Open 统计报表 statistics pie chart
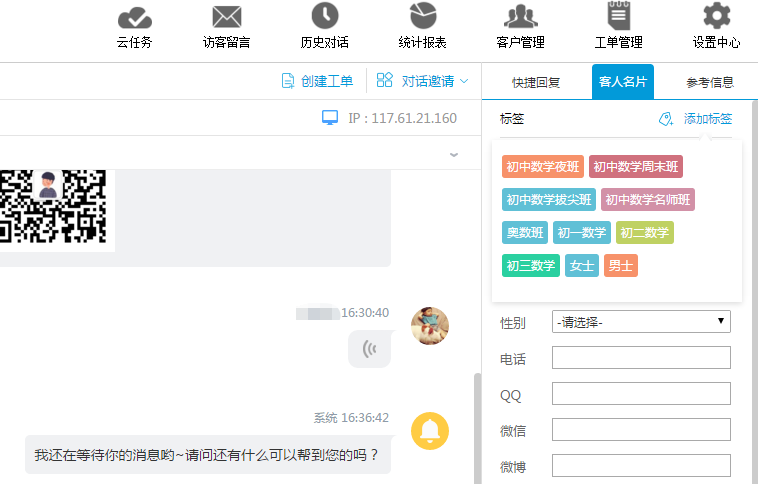 (424, 17)
